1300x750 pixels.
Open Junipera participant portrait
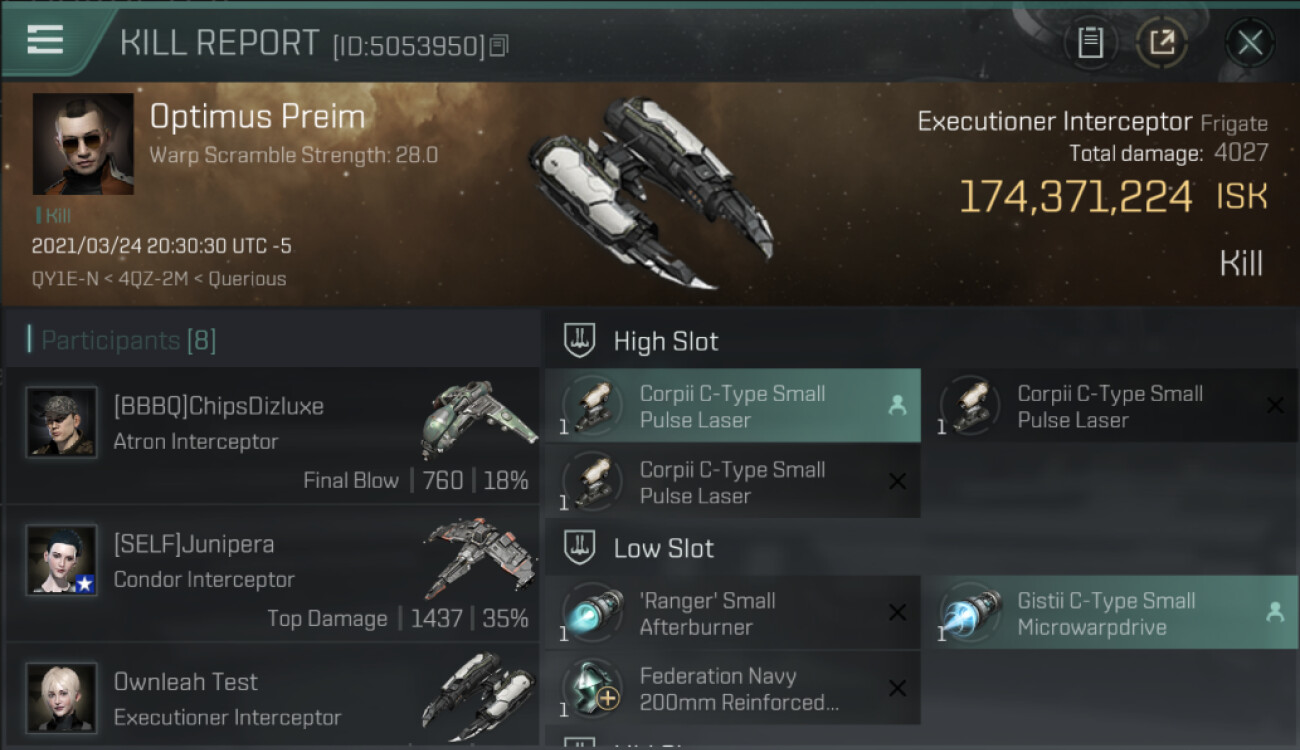point(62,561)
